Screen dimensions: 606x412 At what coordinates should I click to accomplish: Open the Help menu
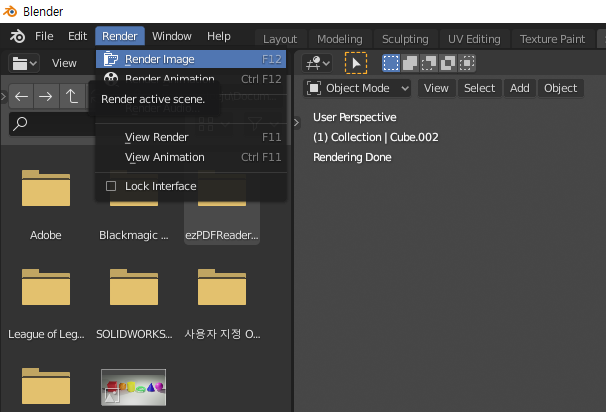coord(219,36)
